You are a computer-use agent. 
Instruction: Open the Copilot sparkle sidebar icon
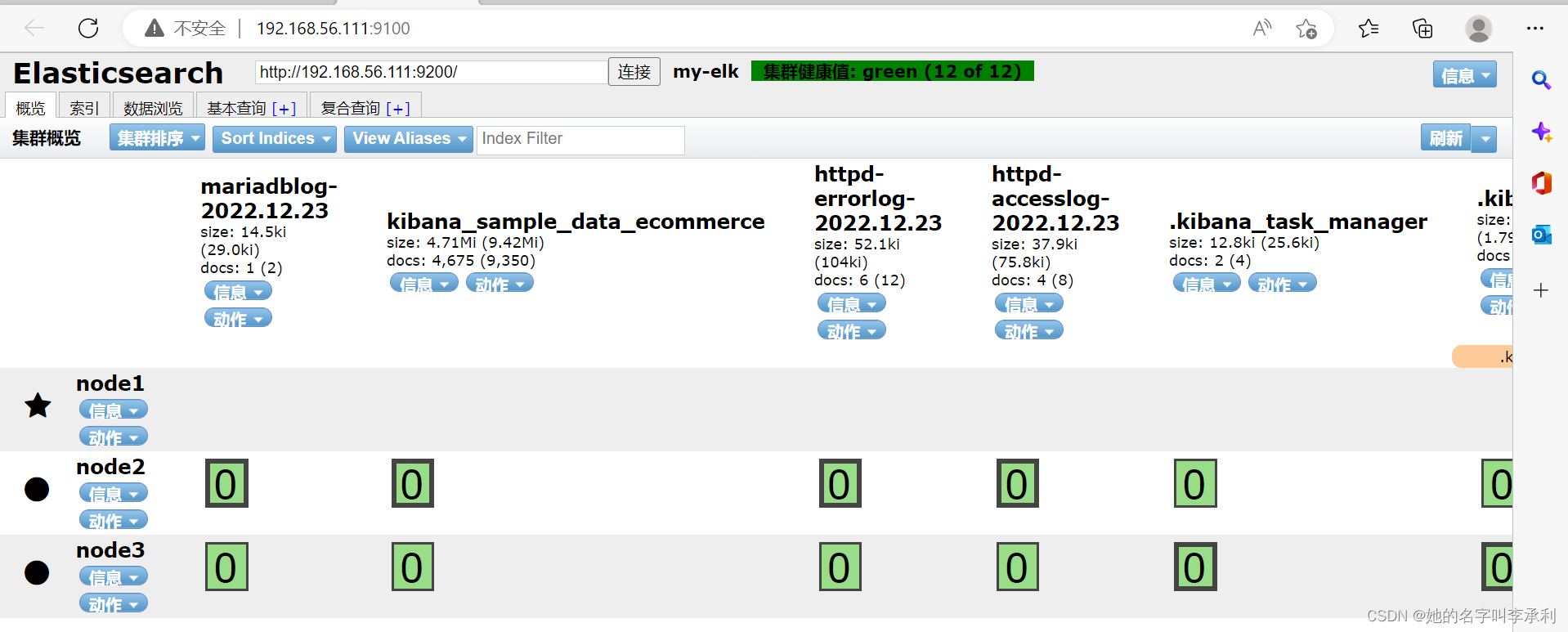click(x=1541, y=132)
